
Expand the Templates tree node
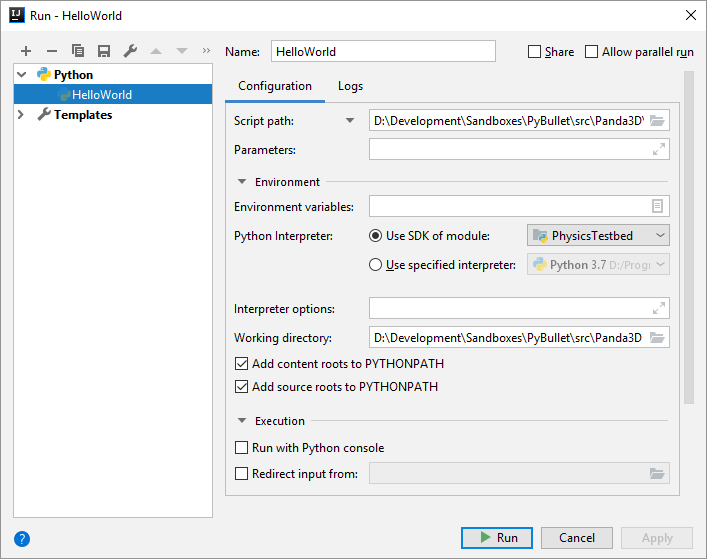21,115
